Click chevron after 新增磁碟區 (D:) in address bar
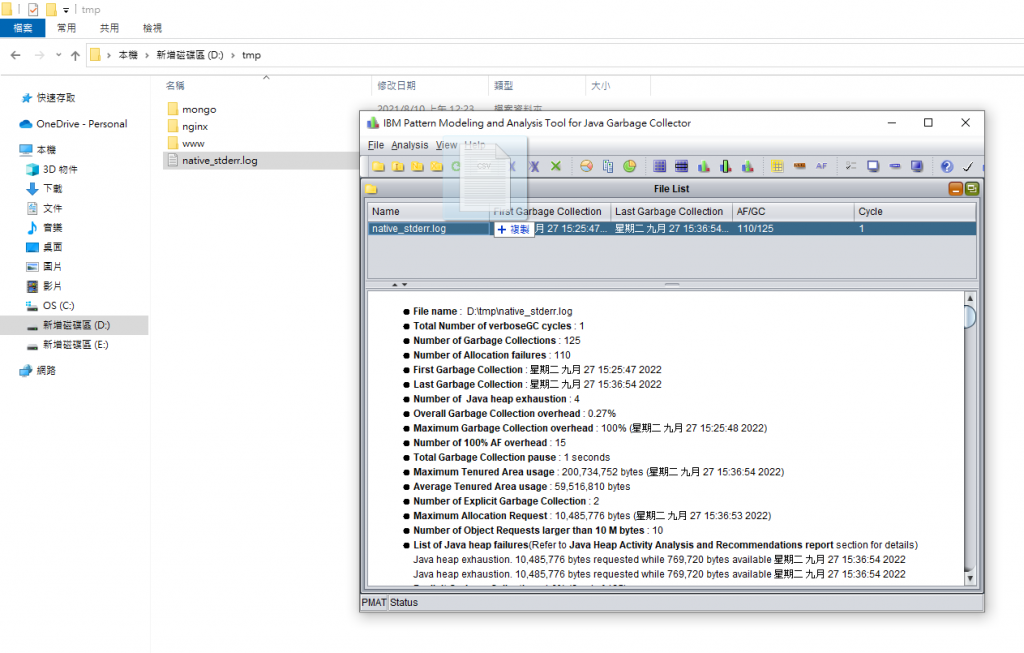Viewport: 1024px width, 653px height. point(232,56)
